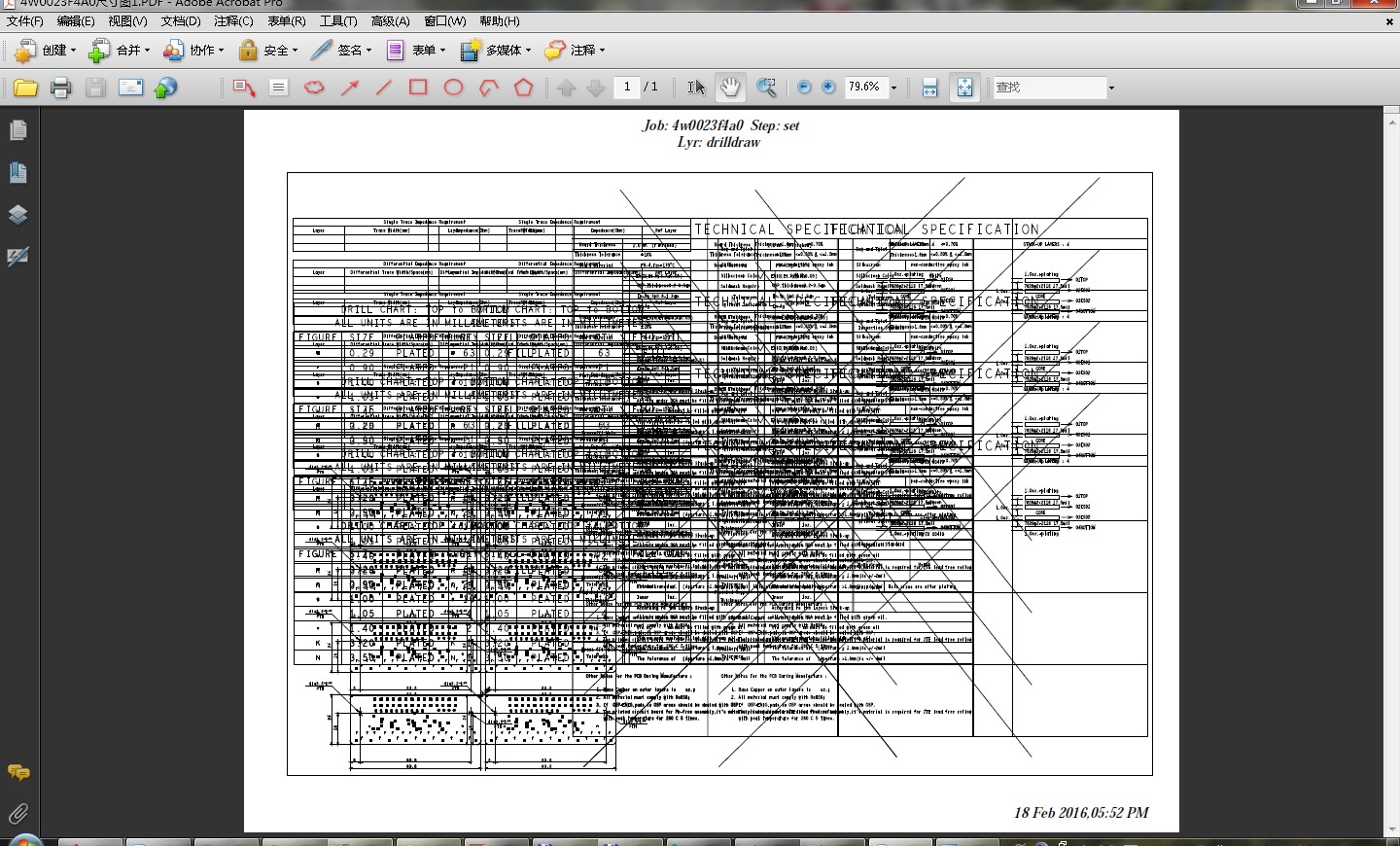
Task: Zoom out with the minus button
Action: [804, 88]
